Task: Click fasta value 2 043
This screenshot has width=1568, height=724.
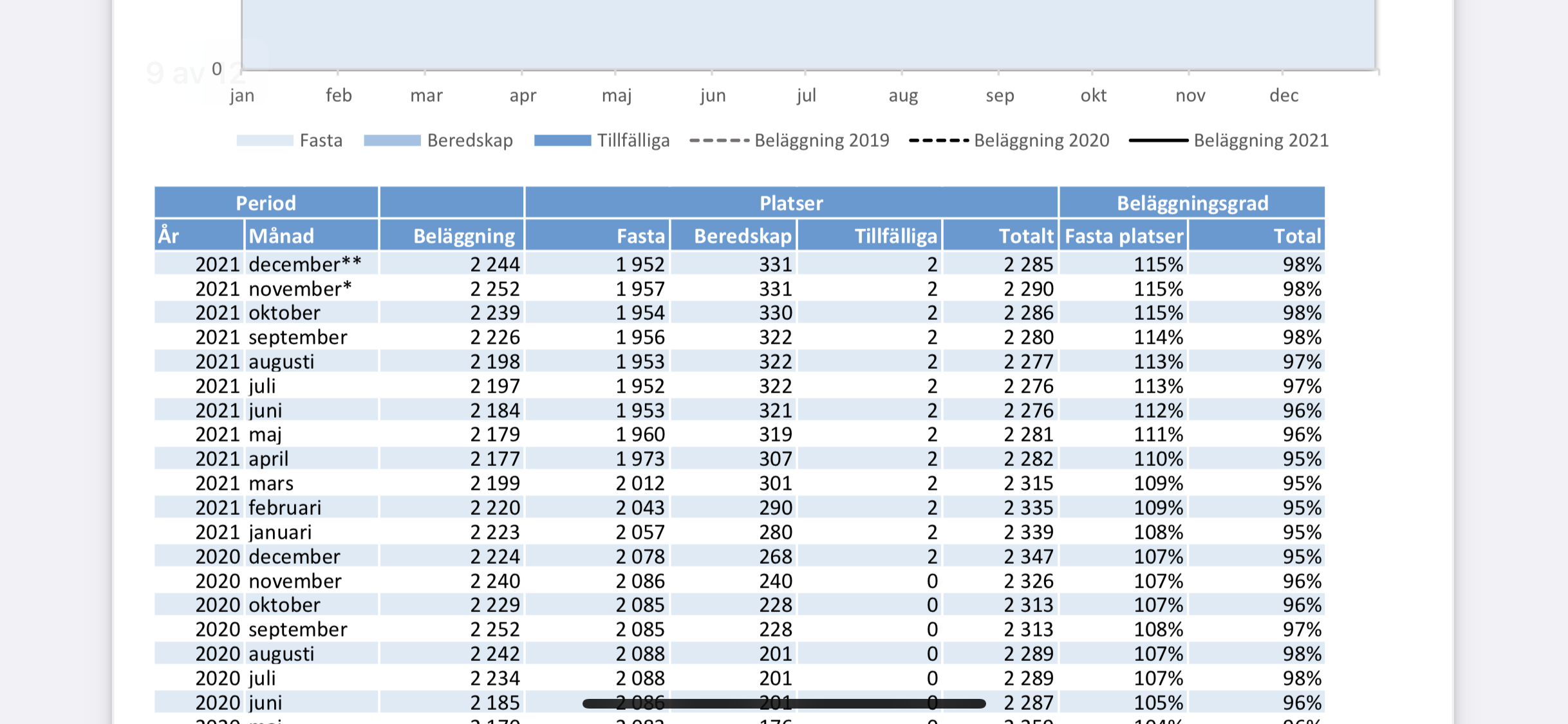Action: [640, 508]
